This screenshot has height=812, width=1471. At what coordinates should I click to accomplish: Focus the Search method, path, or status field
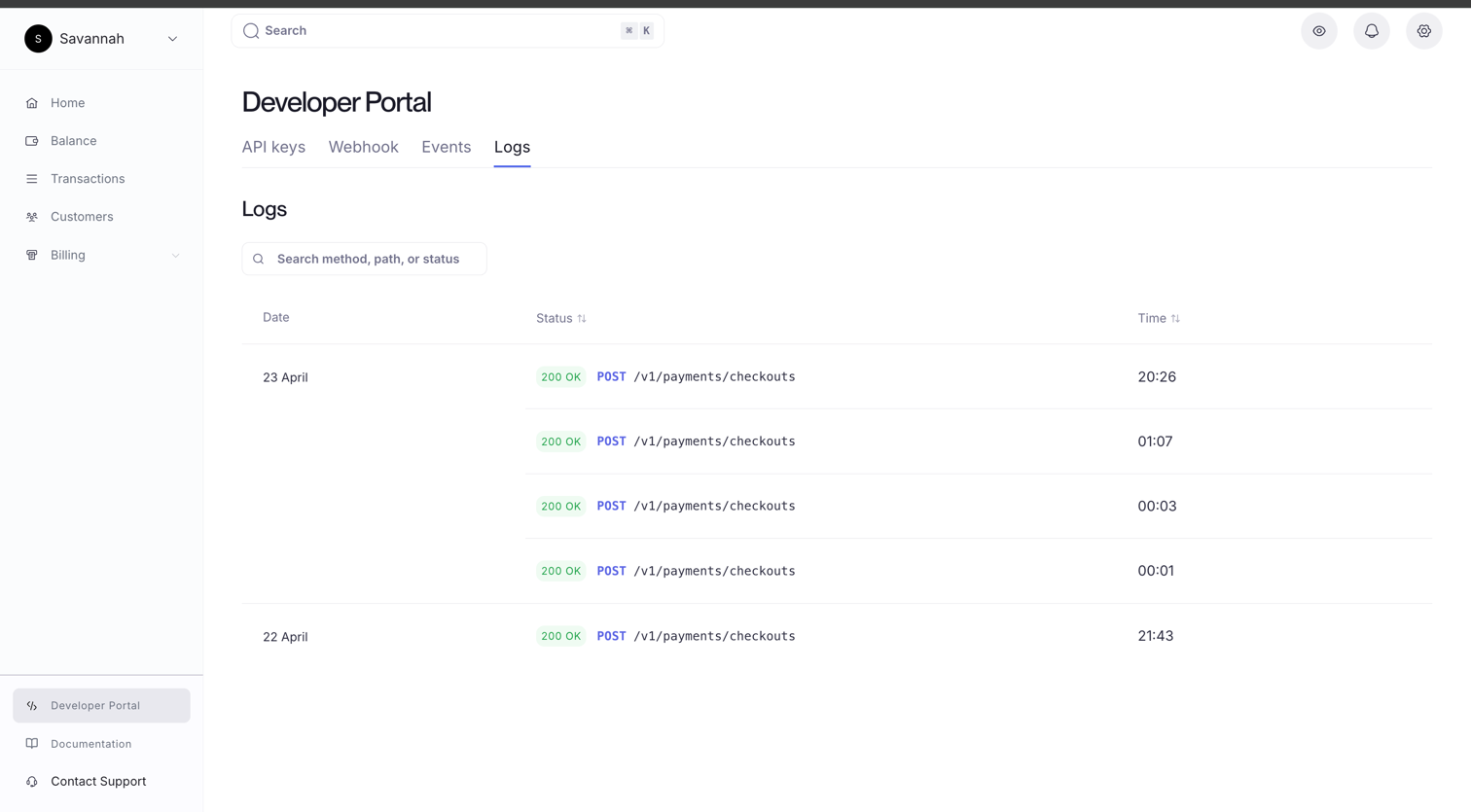coord(365,259)
